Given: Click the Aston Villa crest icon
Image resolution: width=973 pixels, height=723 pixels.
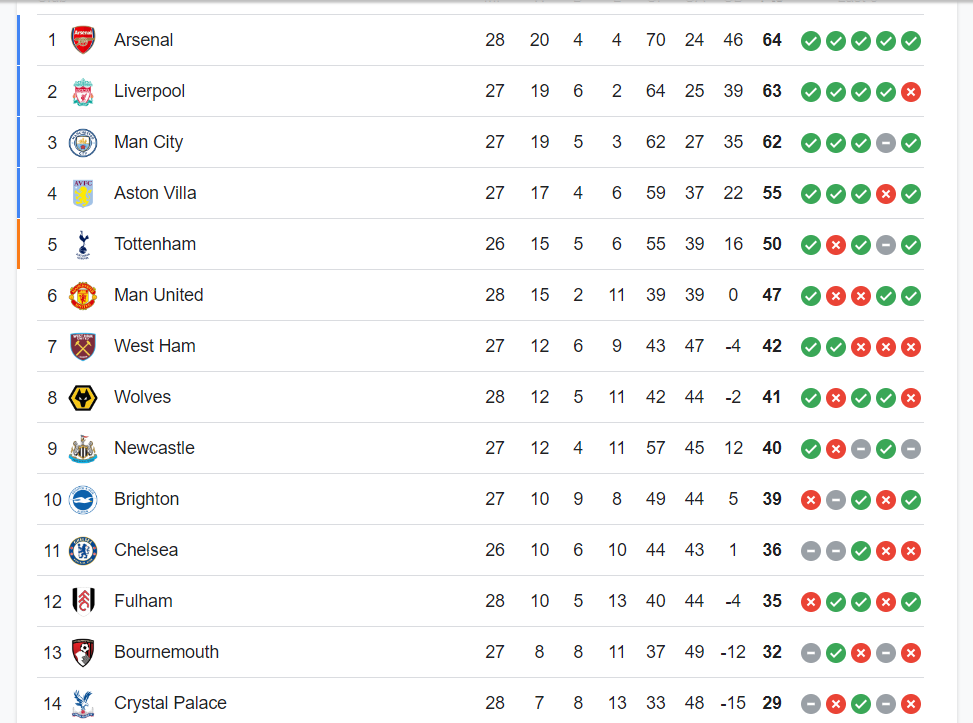Looking at the screenshot, I should click(83, 193).
